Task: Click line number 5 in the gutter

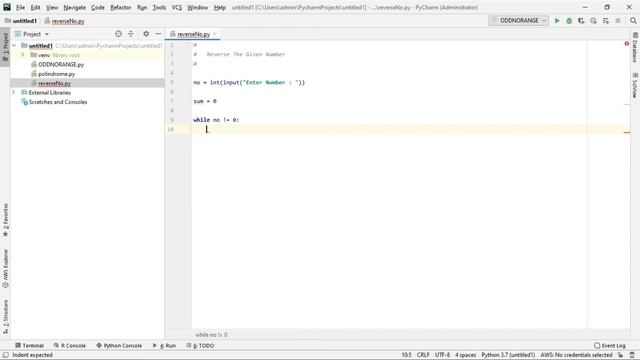Action: pos(172,82)
